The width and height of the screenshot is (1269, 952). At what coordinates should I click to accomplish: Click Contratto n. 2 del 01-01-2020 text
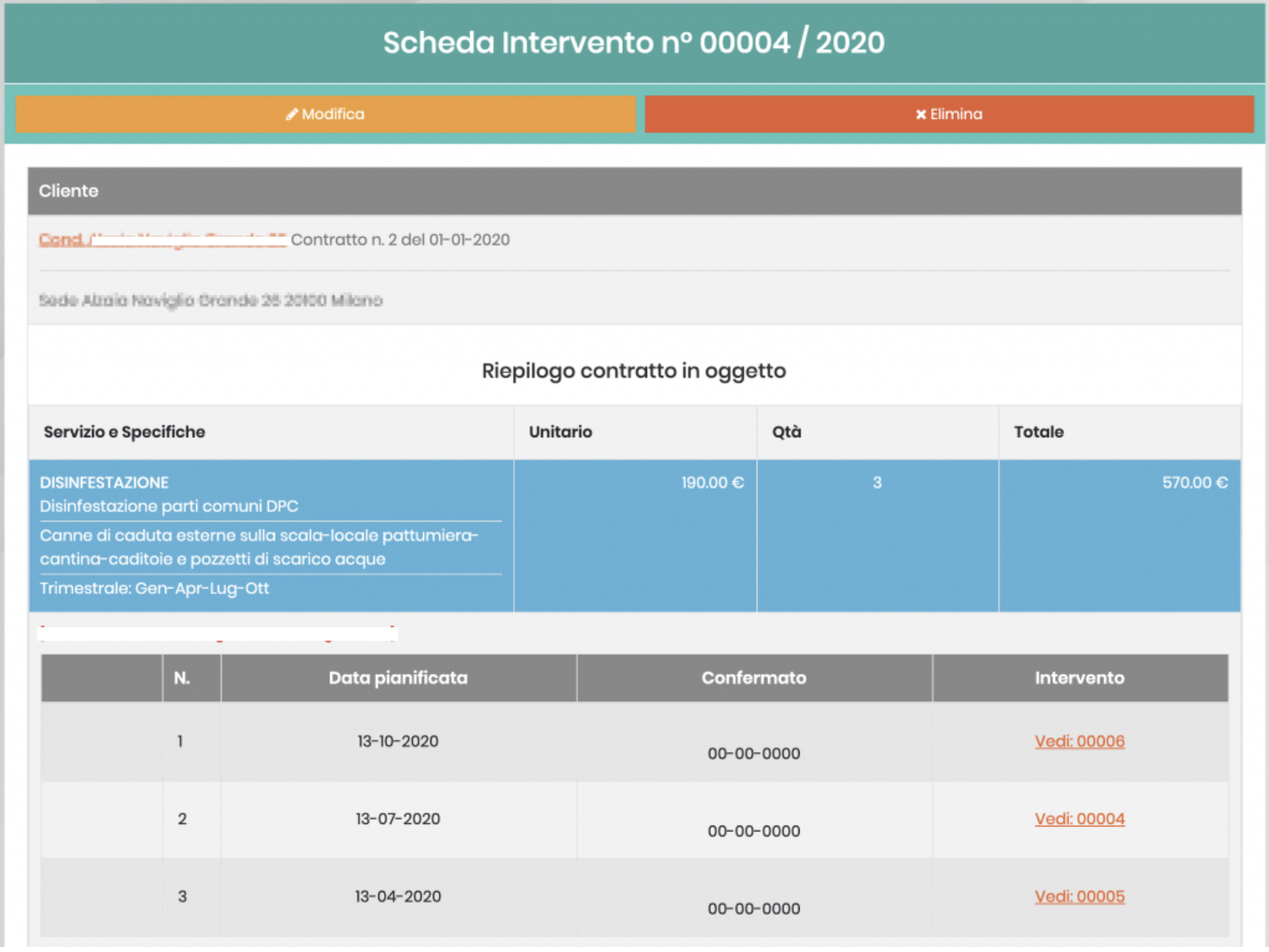[400, 240]
